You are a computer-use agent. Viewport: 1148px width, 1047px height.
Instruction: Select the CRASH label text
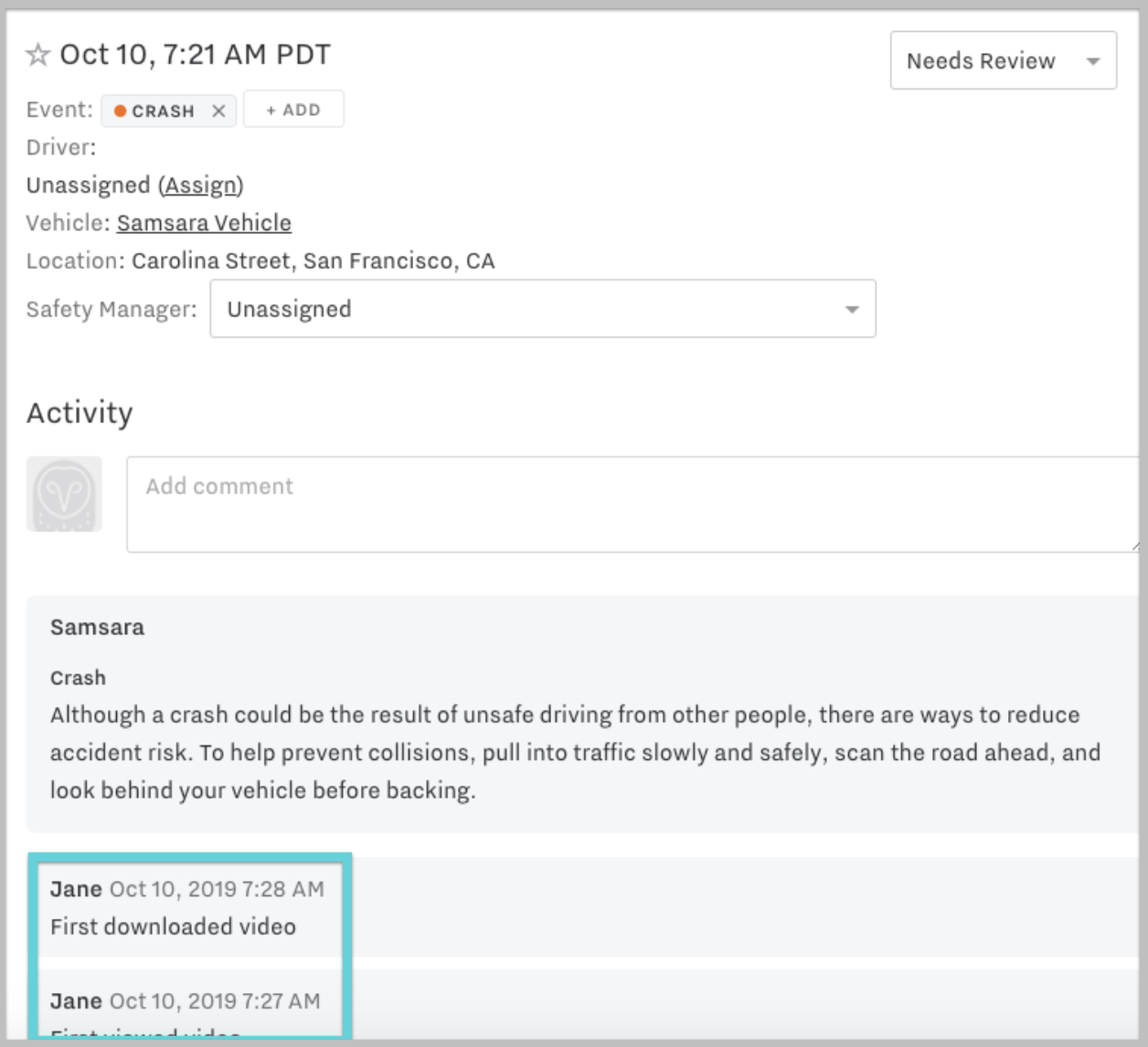pyautogui.click(x=163, y=111)
